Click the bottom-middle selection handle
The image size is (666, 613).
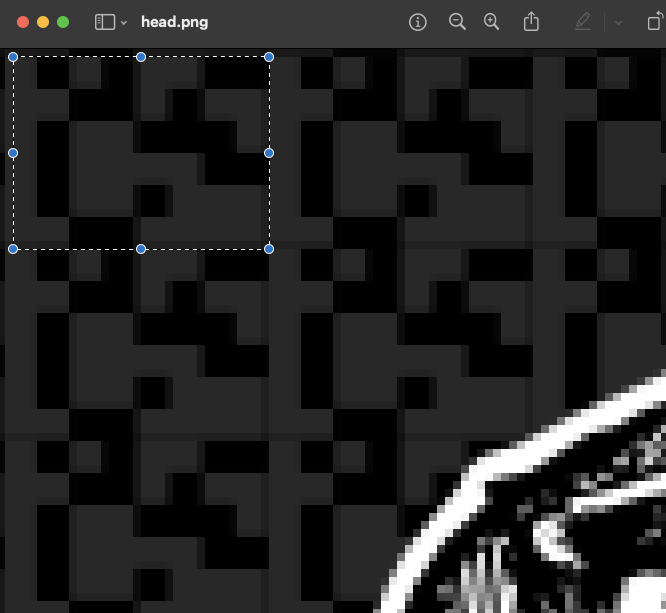point(141,249)
